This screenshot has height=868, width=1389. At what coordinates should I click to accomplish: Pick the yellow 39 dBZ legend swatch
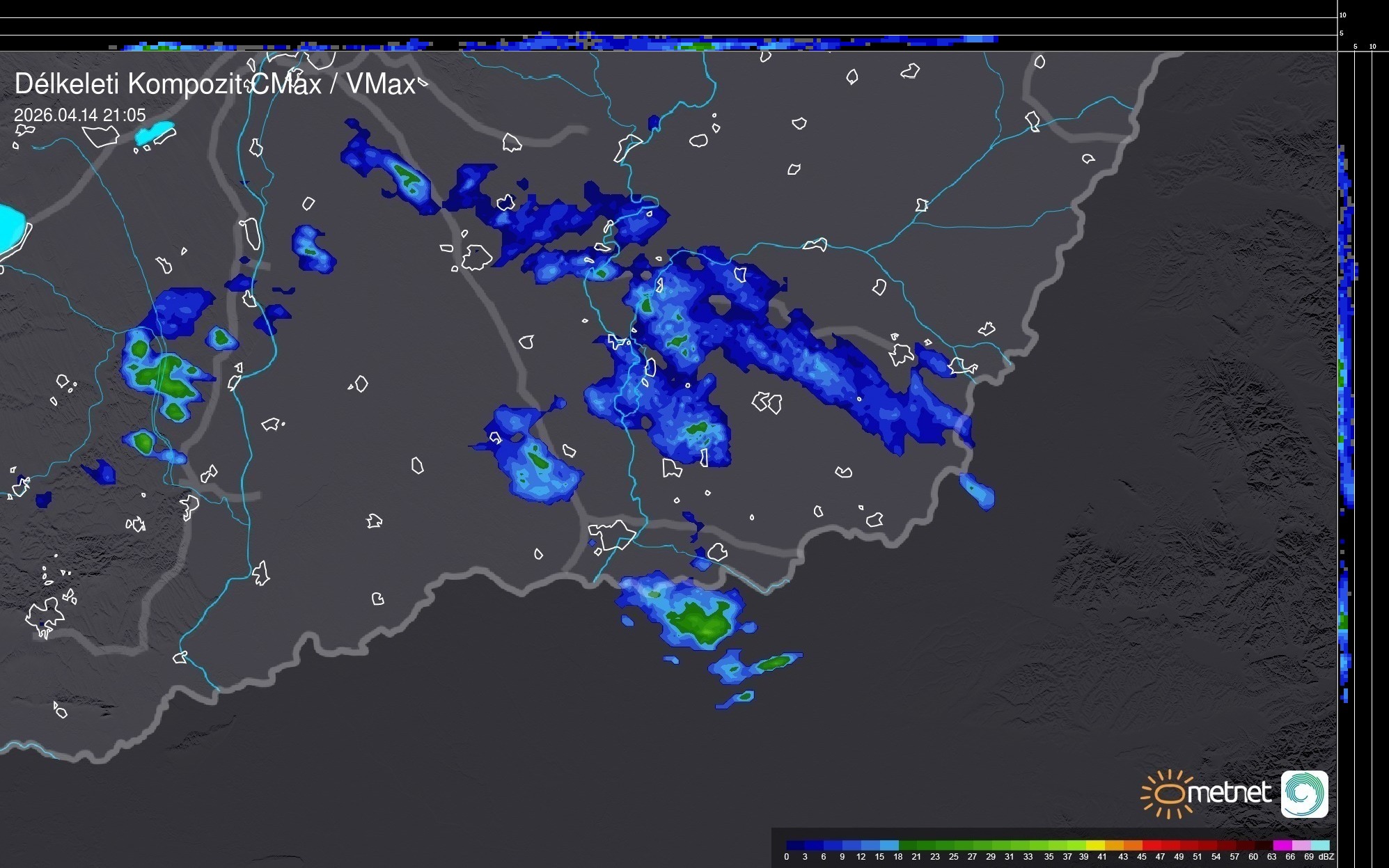[1095, 845]
